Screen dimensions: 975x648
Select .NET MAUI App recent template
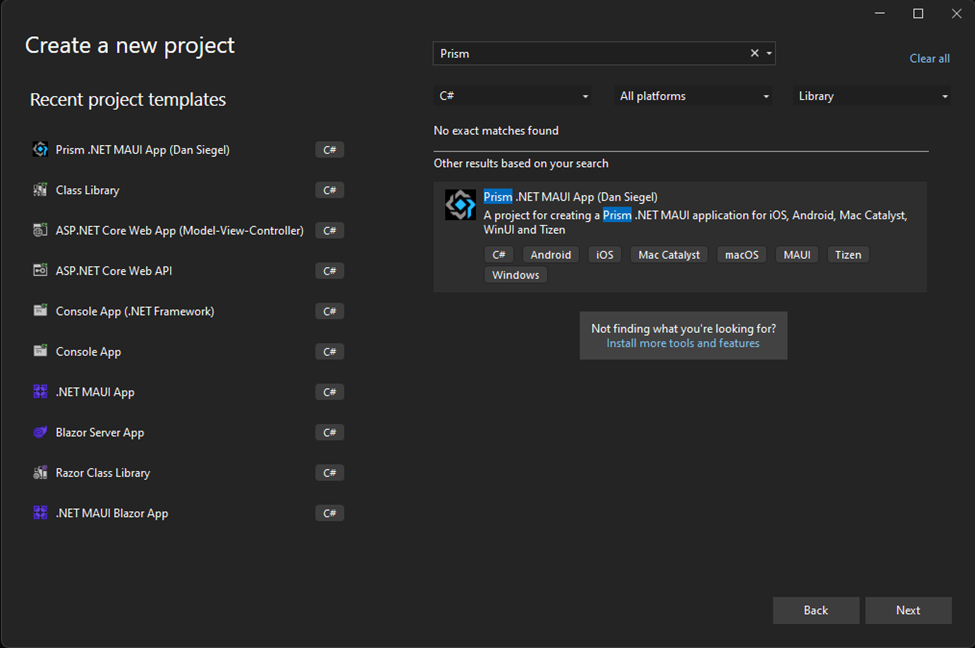188,392
